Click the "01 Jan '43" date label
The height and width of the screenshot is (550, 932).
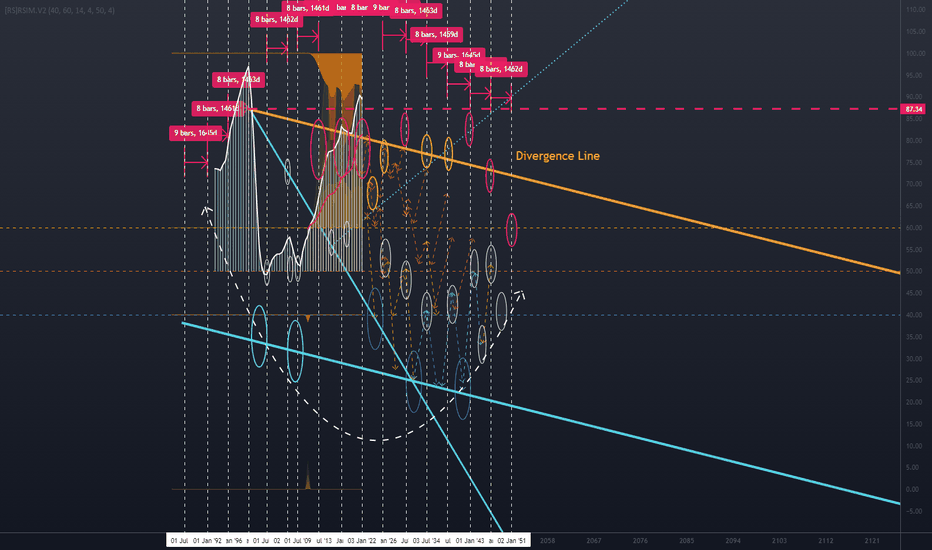(x=470, y=540)
